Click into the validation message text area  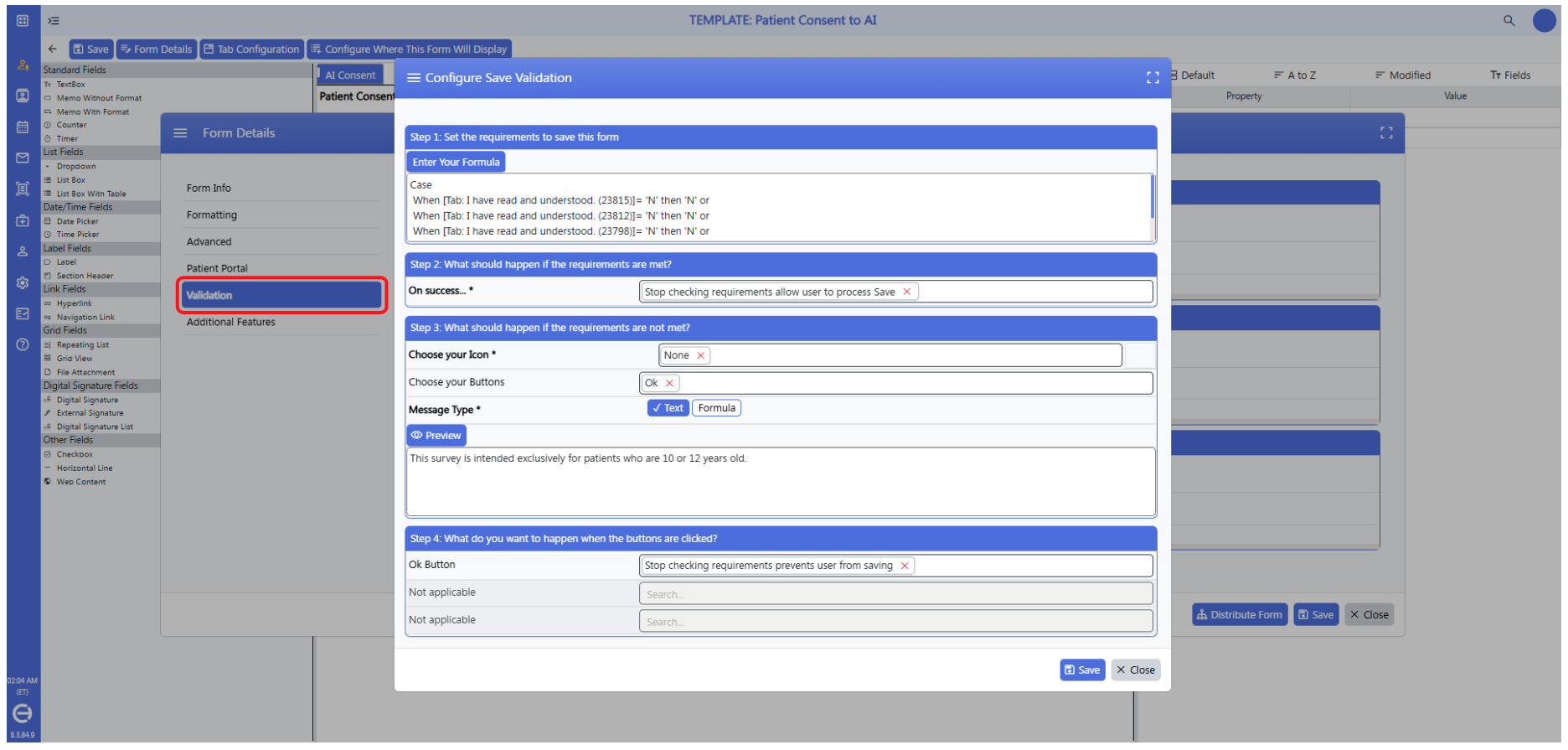(x=781, y=482)
